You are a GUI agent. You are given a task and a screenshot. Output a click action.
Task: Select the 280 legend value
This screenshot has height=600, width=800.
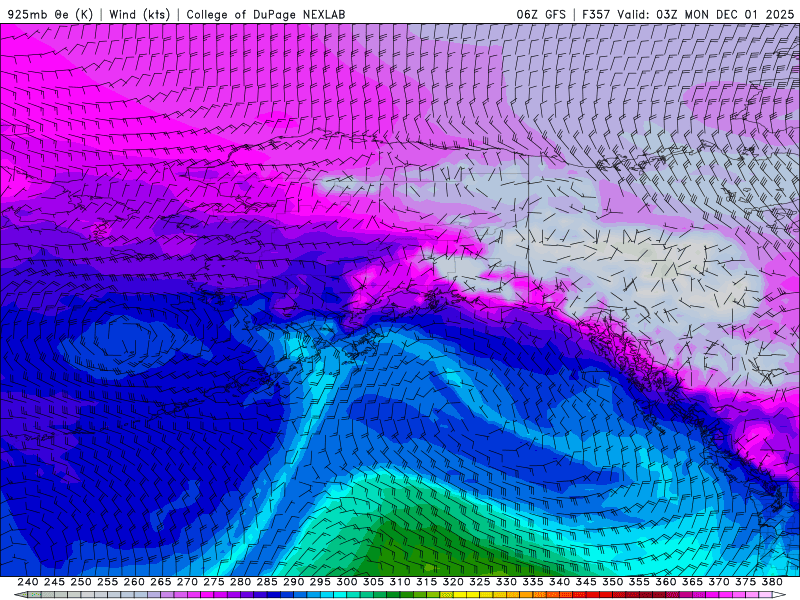pos(240,582)
